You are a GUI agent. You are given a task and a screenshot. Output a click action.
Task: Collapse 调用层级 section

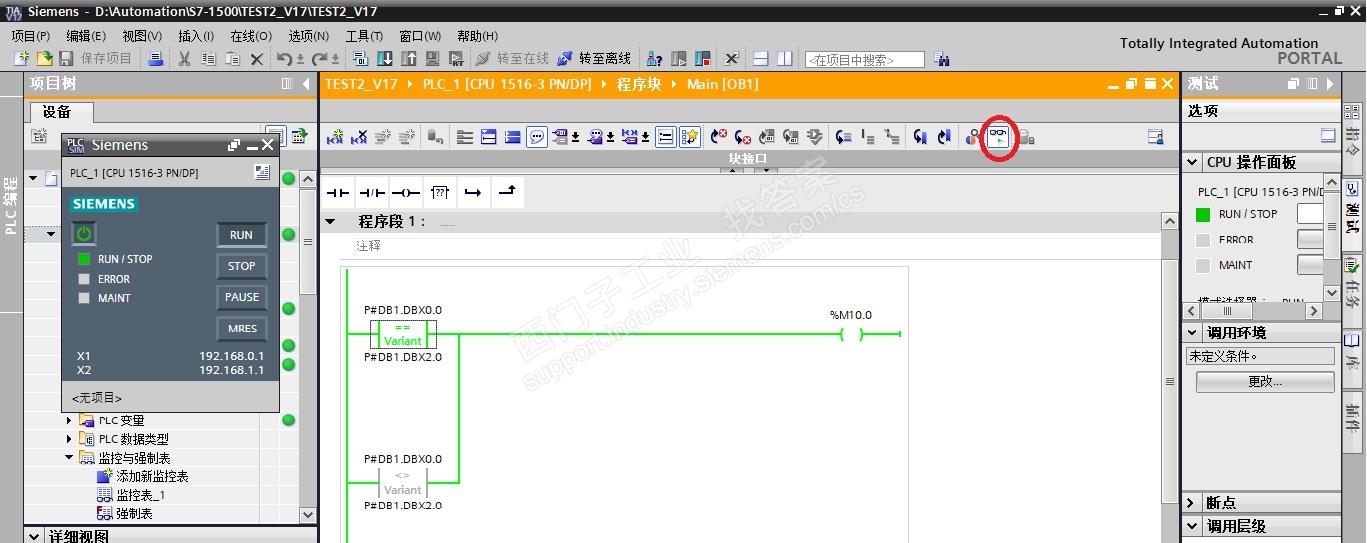click(1192, 526)
